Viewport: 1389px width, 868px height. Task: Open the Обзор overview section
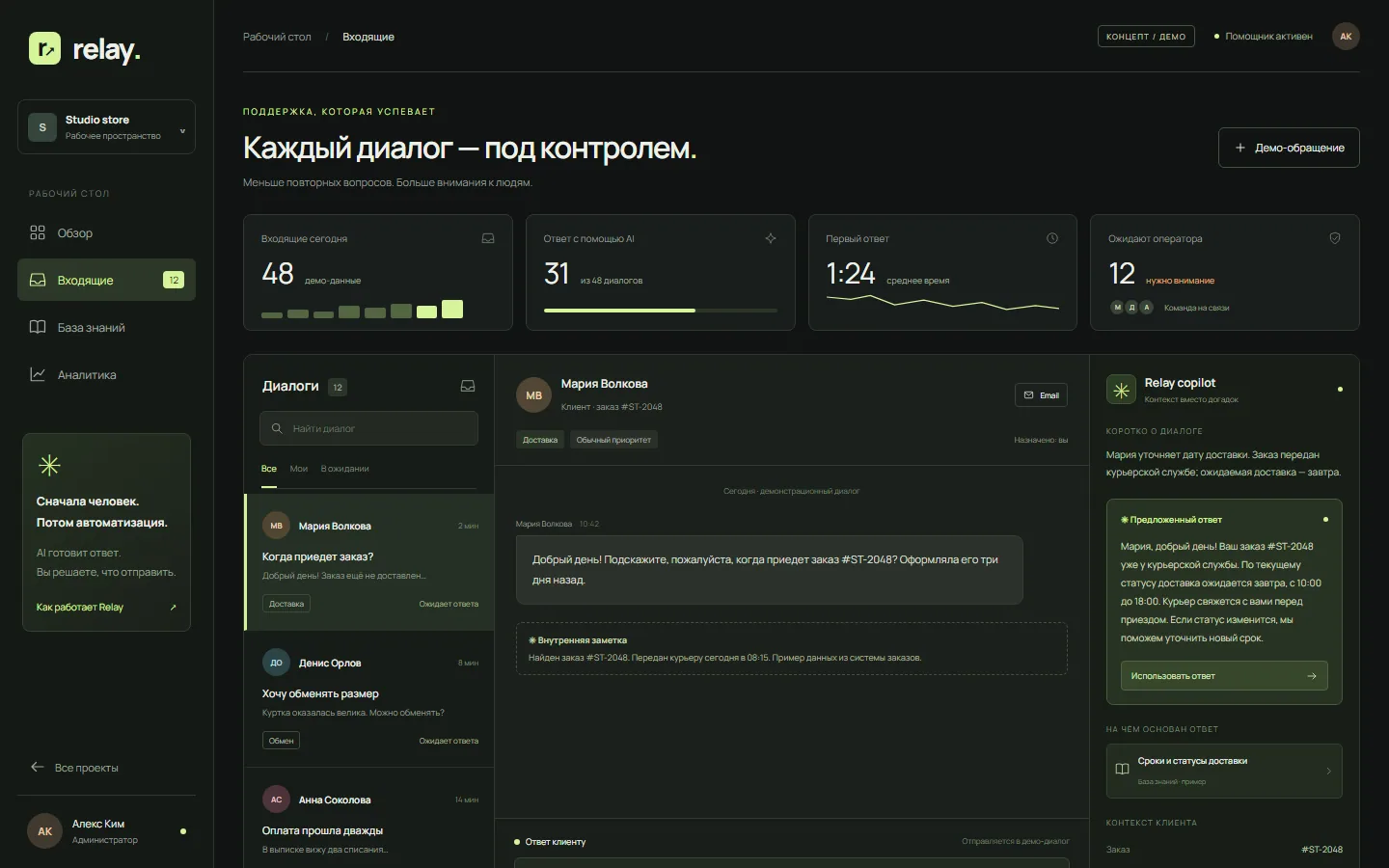point(106,232)
